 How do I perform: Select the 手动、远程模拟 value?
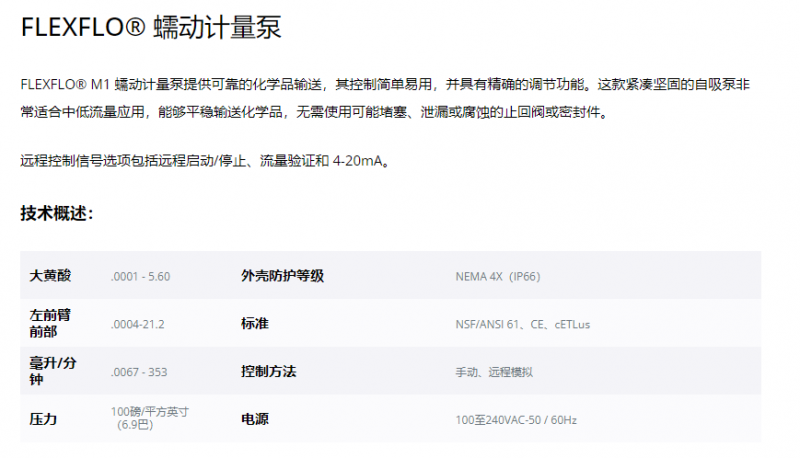point(494,372)
